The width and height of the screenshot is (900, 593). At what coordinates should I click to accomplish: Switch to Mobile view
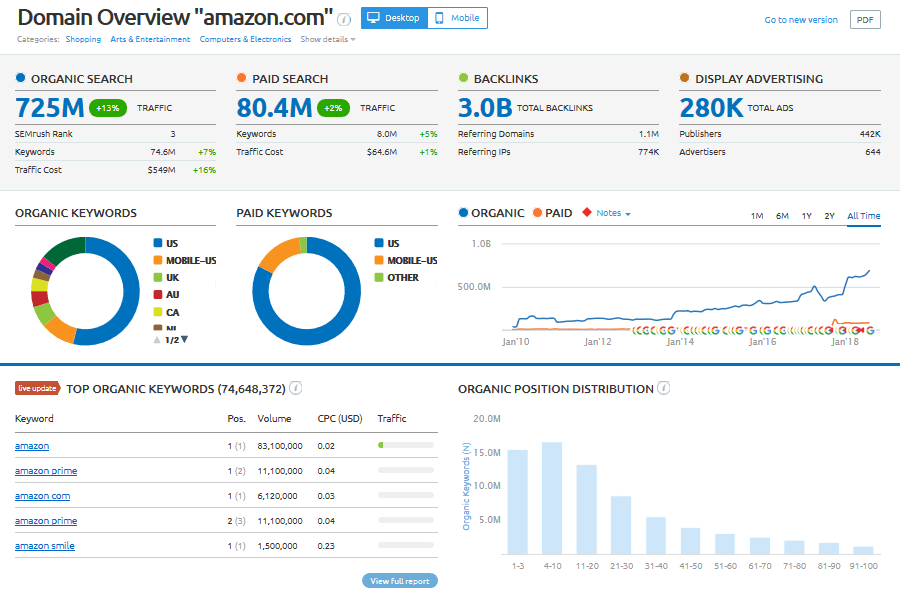[457, 18]
